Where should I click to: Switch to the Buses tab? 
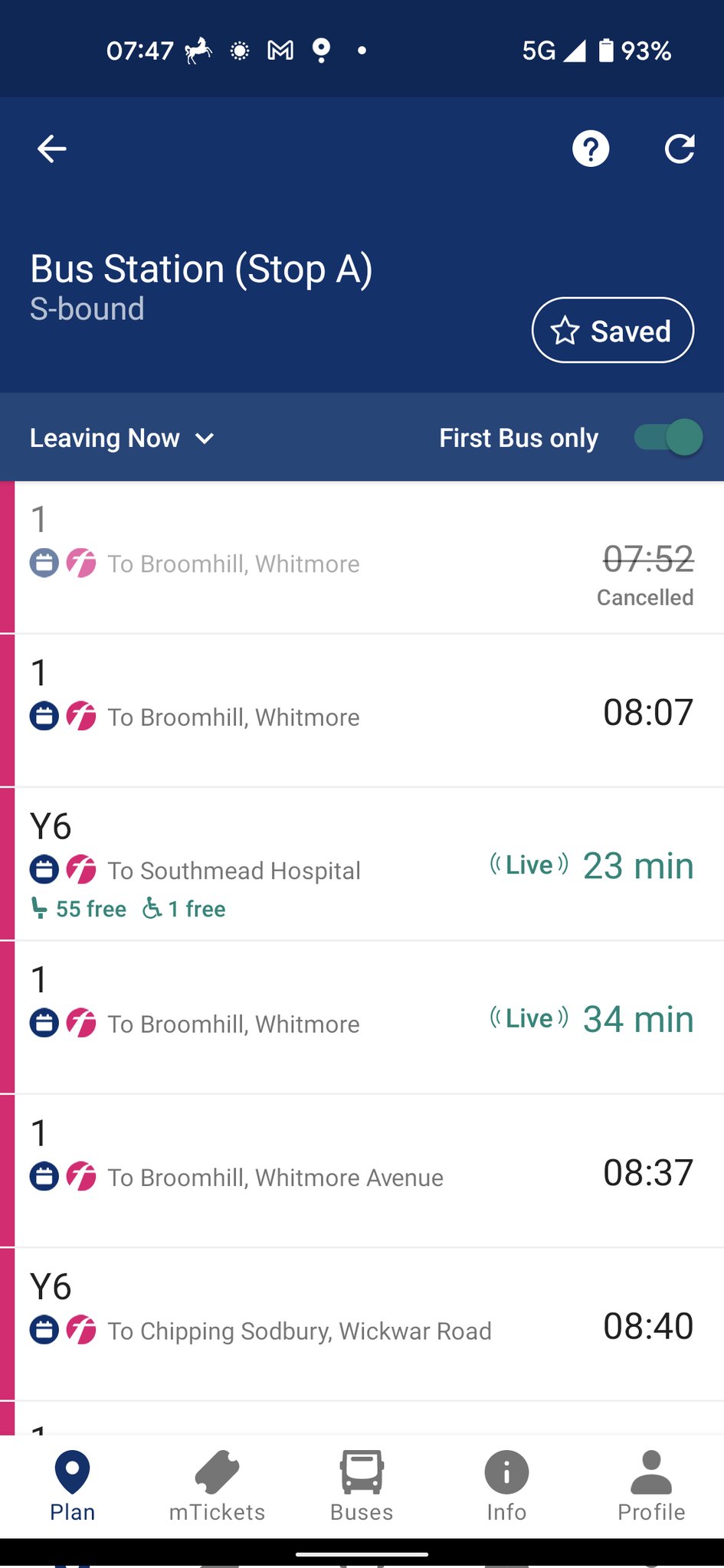point(362,1486)
